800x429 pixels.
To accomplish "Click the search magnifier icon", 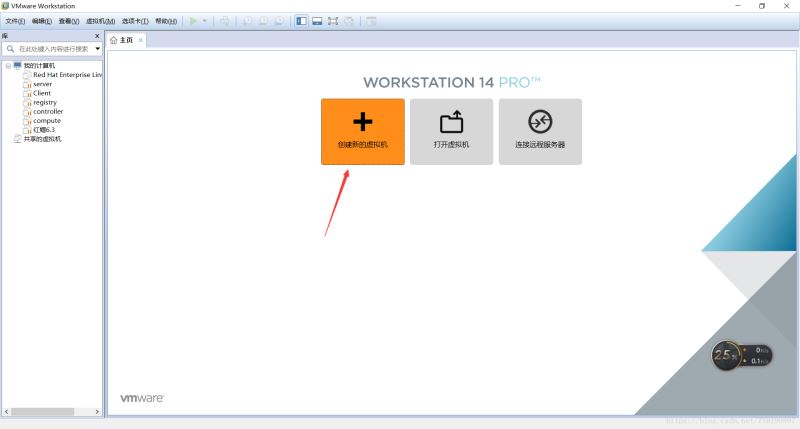I will [x=10, y=49].
